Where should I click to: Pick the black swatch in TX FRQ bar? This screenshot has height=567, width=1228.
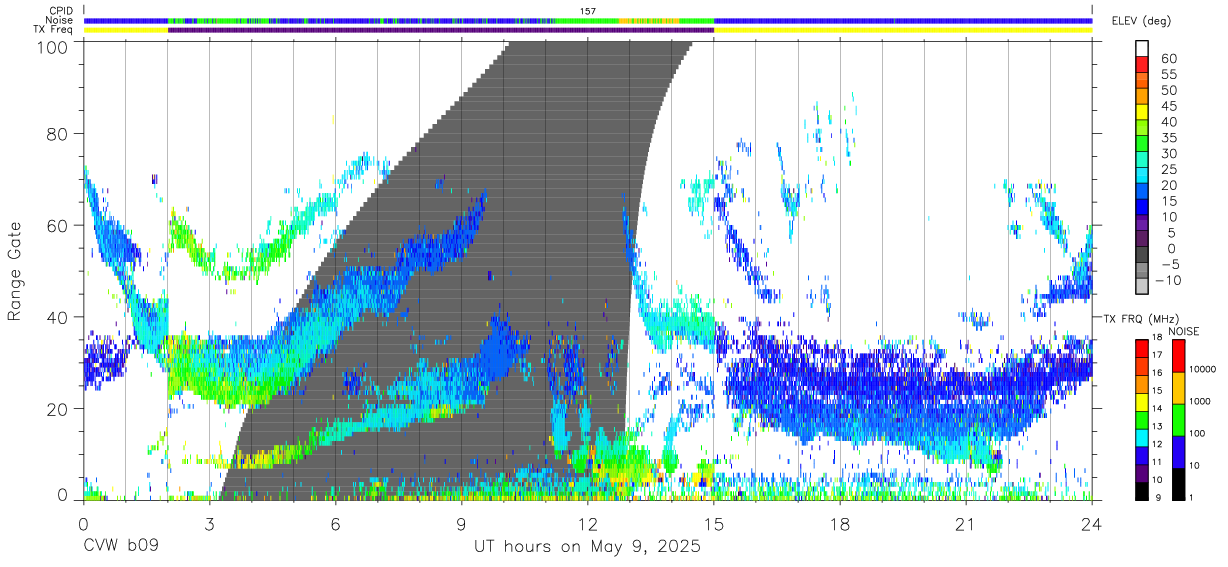[x=1142, y=489]
